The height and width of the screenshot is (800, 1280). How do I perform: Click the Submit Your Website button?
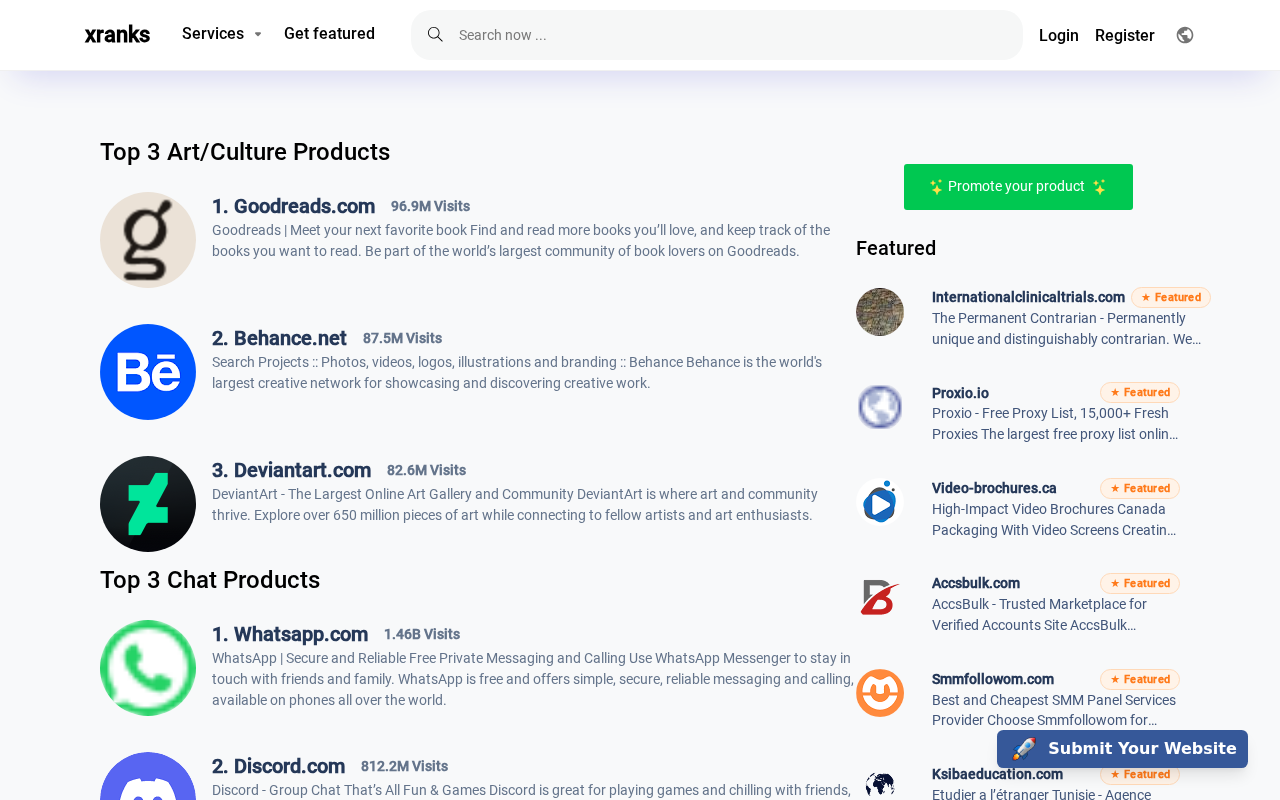pos(1122,749)
